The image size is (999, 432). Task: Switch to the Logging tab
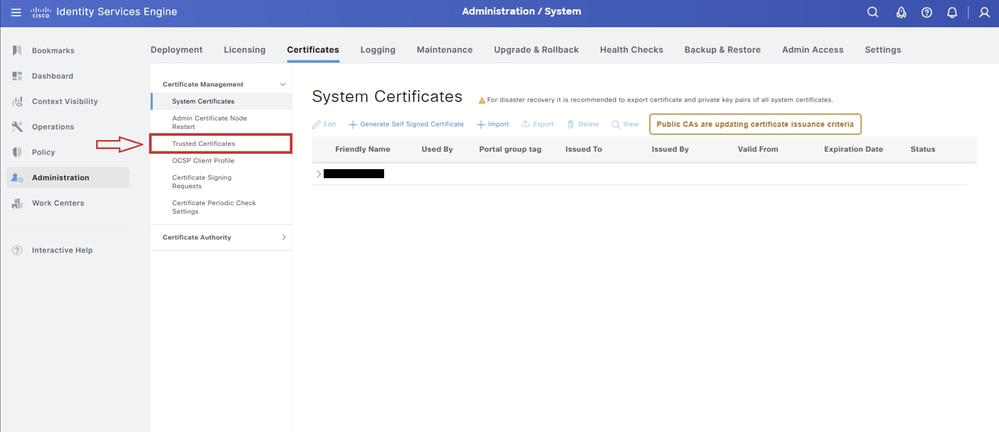click(378, 50)
